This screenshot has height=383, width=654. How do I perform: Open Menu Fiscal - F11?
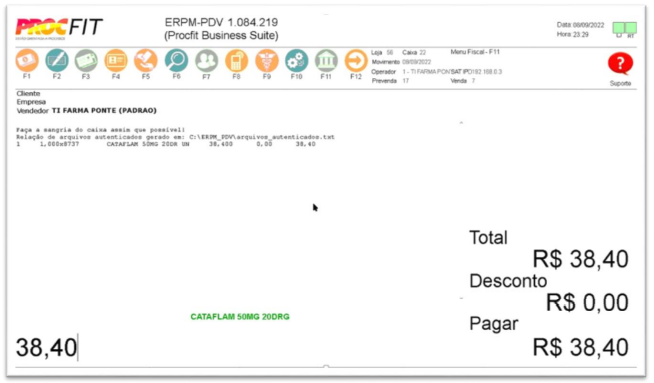click(x=475, y=52)
